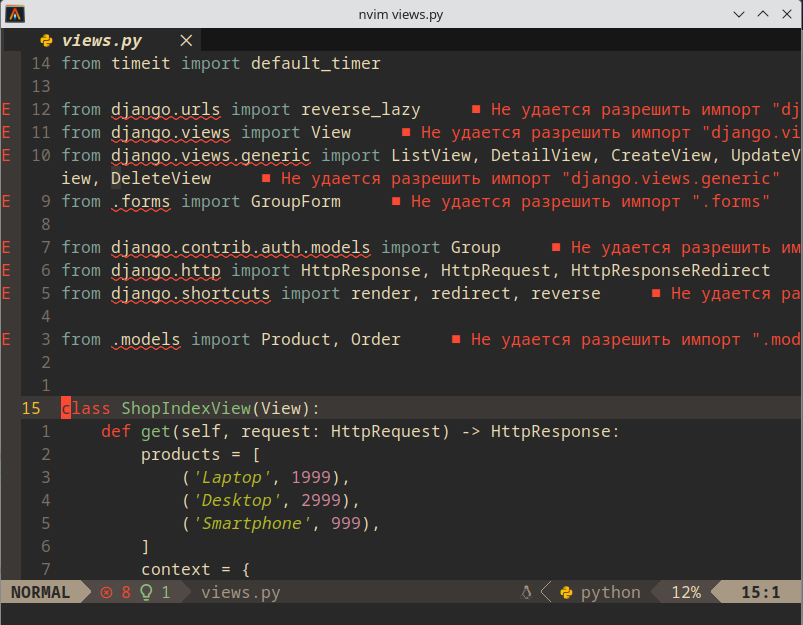Click error sign E beside django.urls import
Image resolution: width=803 pixels, height=625 pixels.
[x=6, y=110]
